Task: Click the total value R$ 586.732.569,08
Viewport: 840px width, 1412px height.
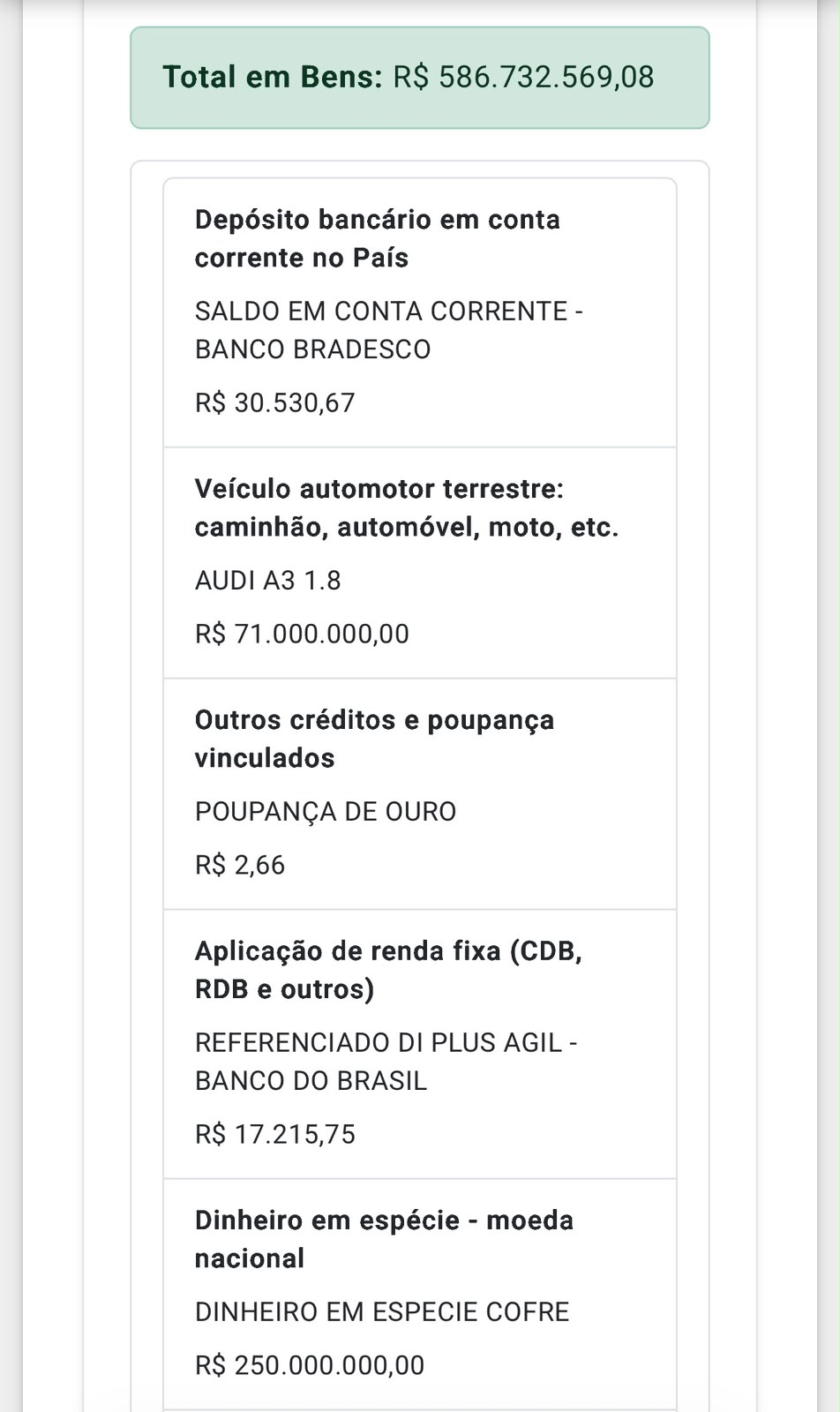Action: tap(523, 77)
